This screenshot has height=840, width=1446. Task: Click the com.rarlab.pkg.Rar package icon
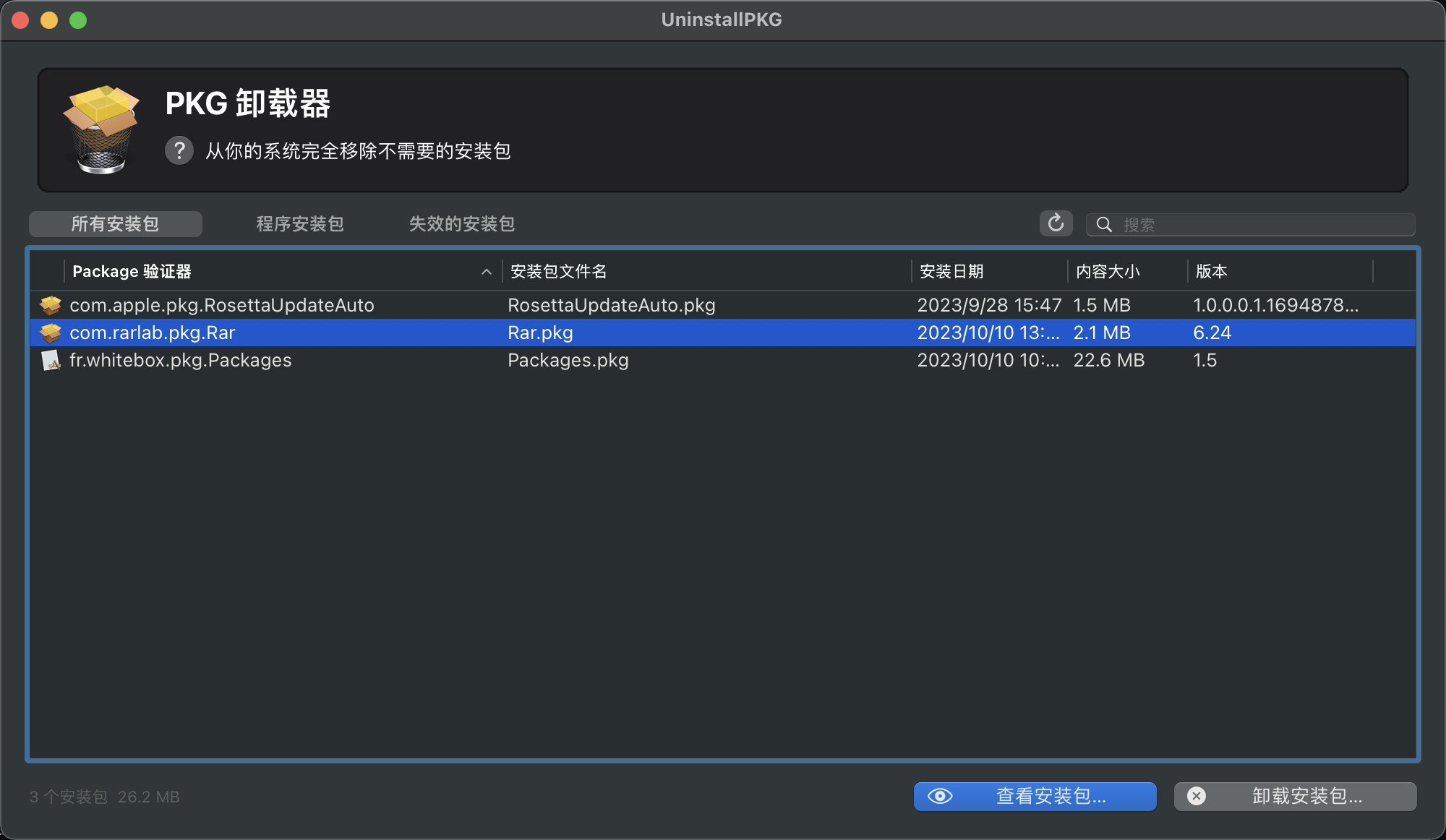[x=51, y=333]
